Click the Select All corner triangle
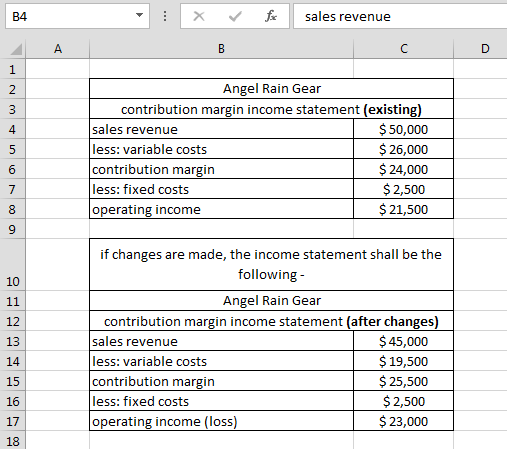Image resolution: width=507 pixels, height=449 pixels. coord(16,49)
